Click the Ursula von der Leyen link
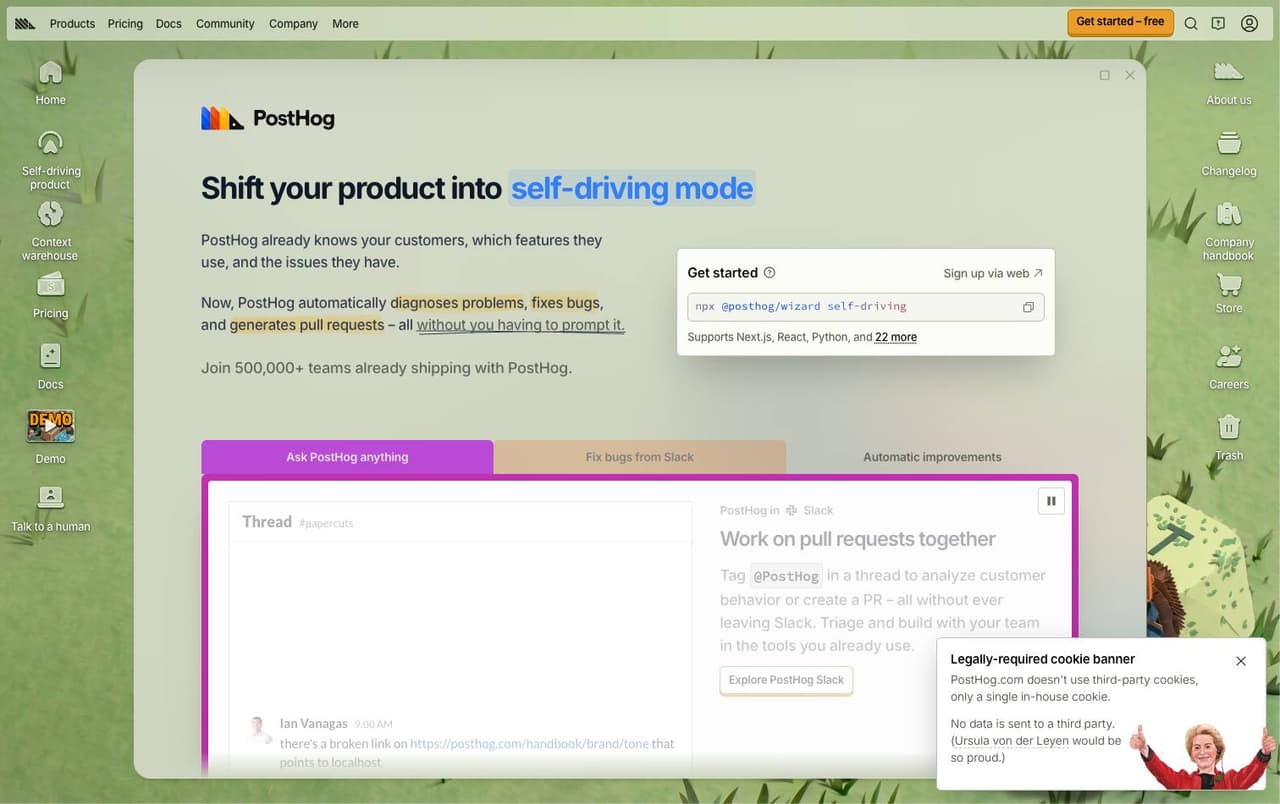Image resolution: width=1280 pixels, height=804 pixels. [x=1011, y=741]
